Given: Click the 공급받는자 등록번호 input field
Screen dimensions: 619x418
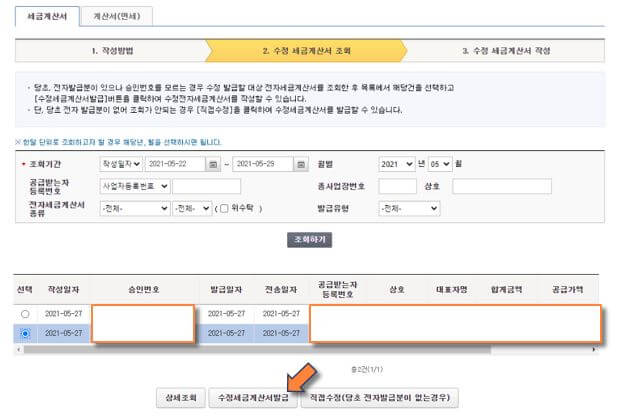Looking at the screenshot, I should [x=206, y=186].
